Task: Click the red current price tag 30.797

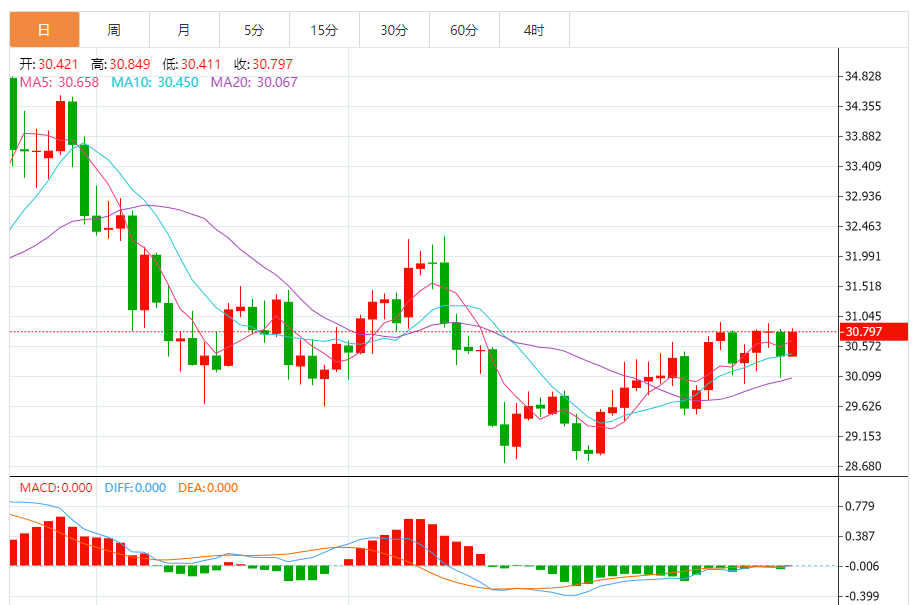Action: click(874, 331)
